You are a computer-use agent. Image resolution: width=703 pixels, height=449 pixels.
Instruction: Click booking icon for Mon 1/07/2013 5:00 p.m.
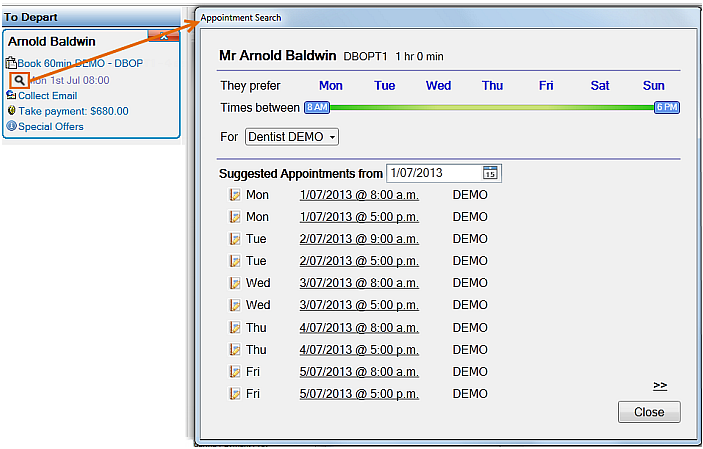pos(235,217)
